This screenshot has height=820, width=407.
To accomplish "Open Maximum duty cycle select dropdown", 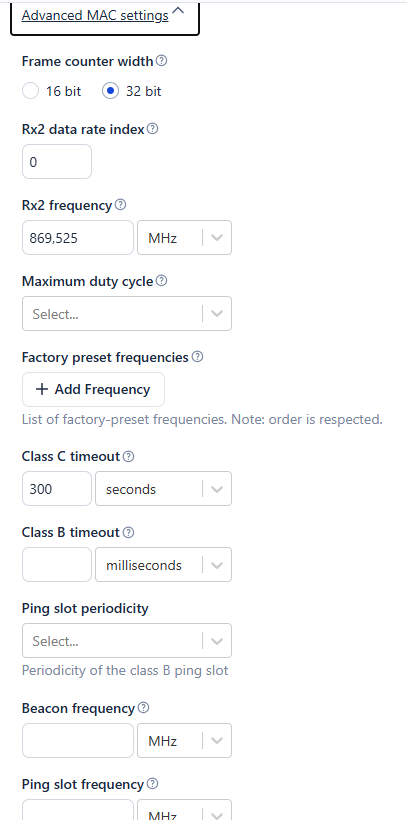I will pyautogui.click(x=127, y=314).
